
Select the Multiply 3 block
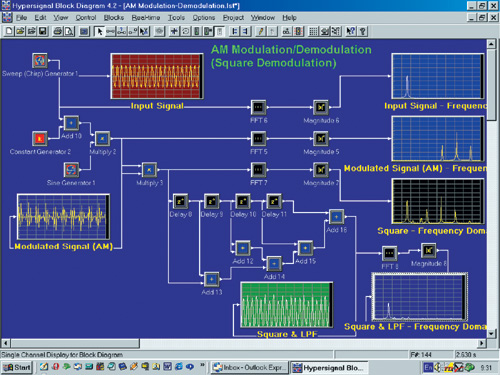coord(149,170)
